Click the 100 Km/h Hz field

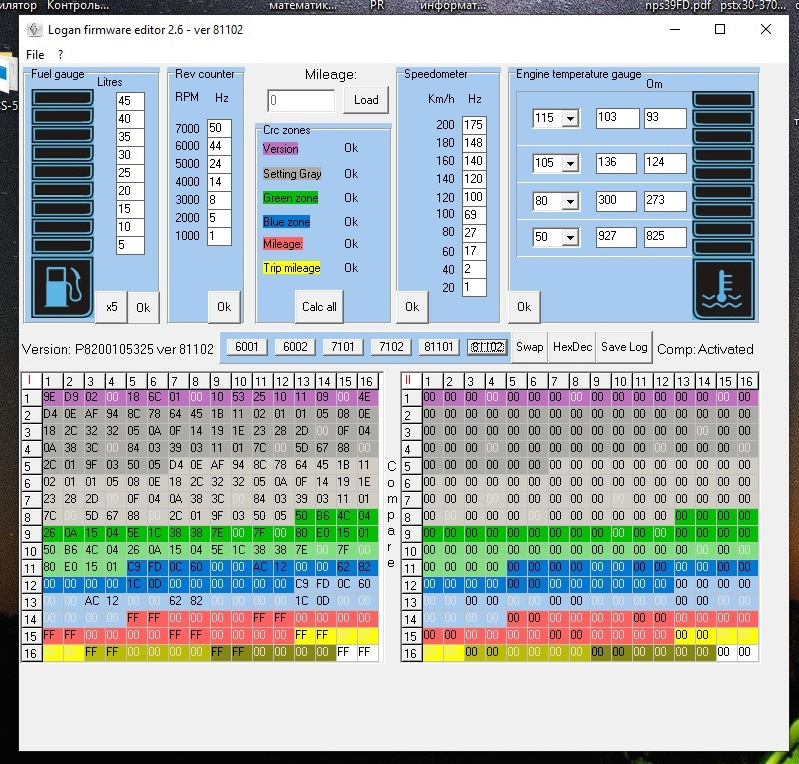pos(474,215)
